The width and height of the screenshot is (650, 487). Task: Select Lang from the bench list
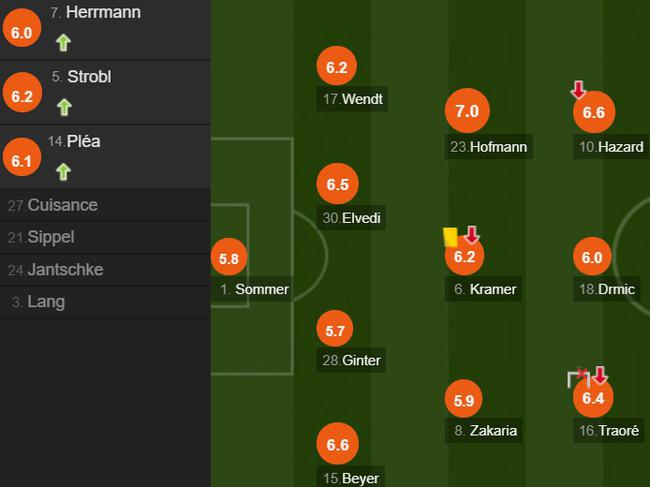click(46, 302)
